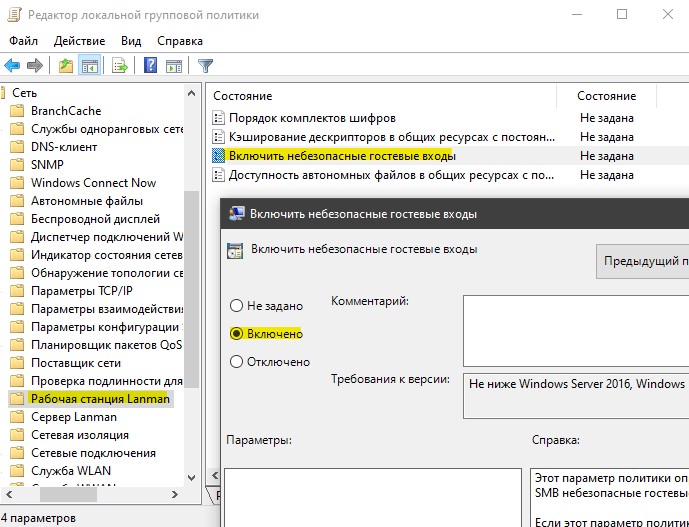689x527 pixels.
Task: Select Планировщик пакетов QoS tree item
Action: click(x=106, y=345)
